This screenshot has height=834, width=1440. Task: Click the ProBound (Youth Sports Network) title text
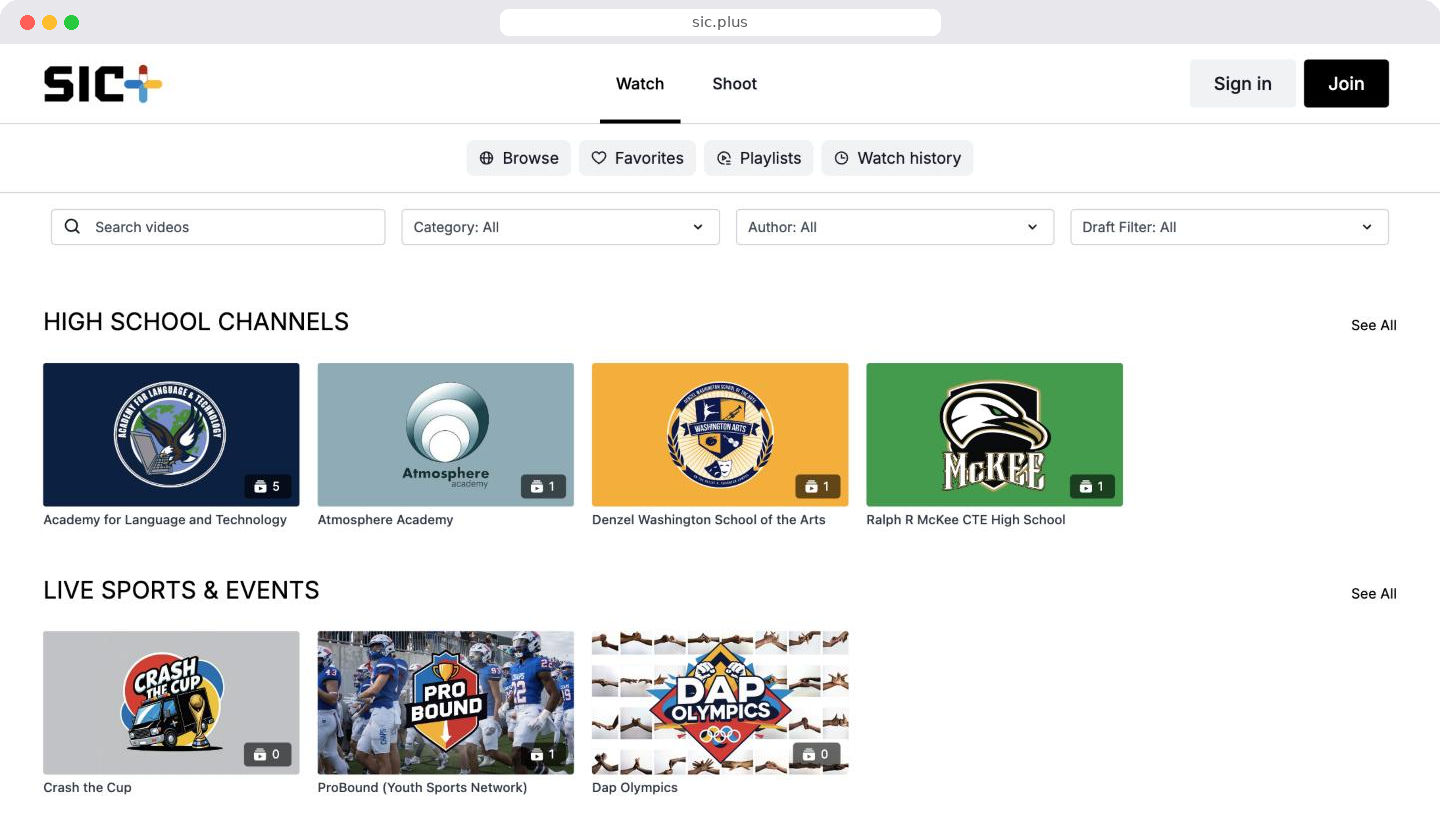click(x=422, y=788)
